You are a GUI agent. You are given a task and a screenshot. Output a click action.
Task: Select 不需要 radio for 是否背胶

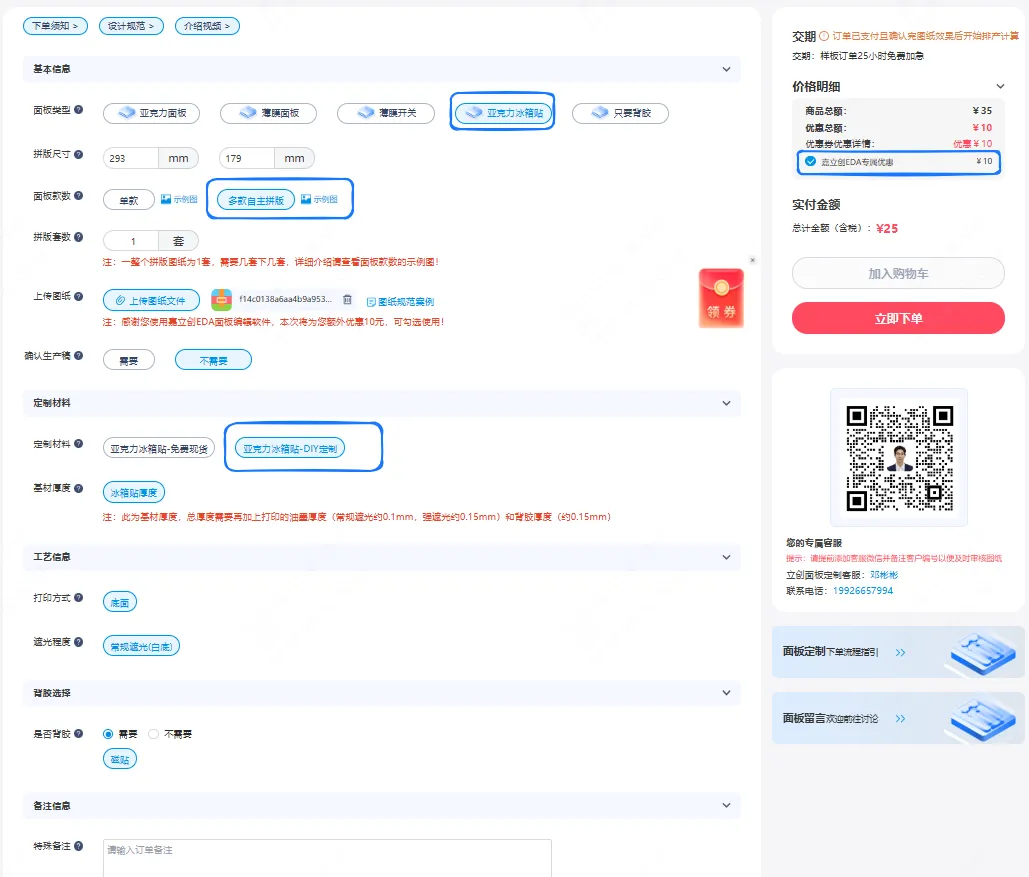click(x=153, y=734)
